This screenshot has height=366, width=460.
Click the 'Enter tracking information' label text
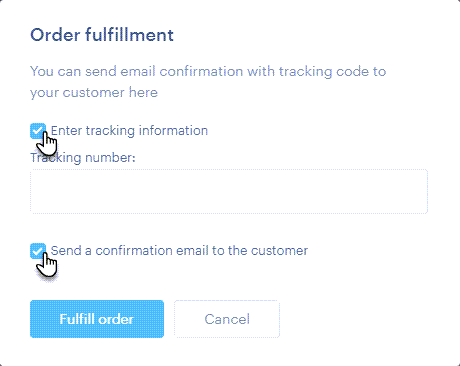tap(129, 131)
